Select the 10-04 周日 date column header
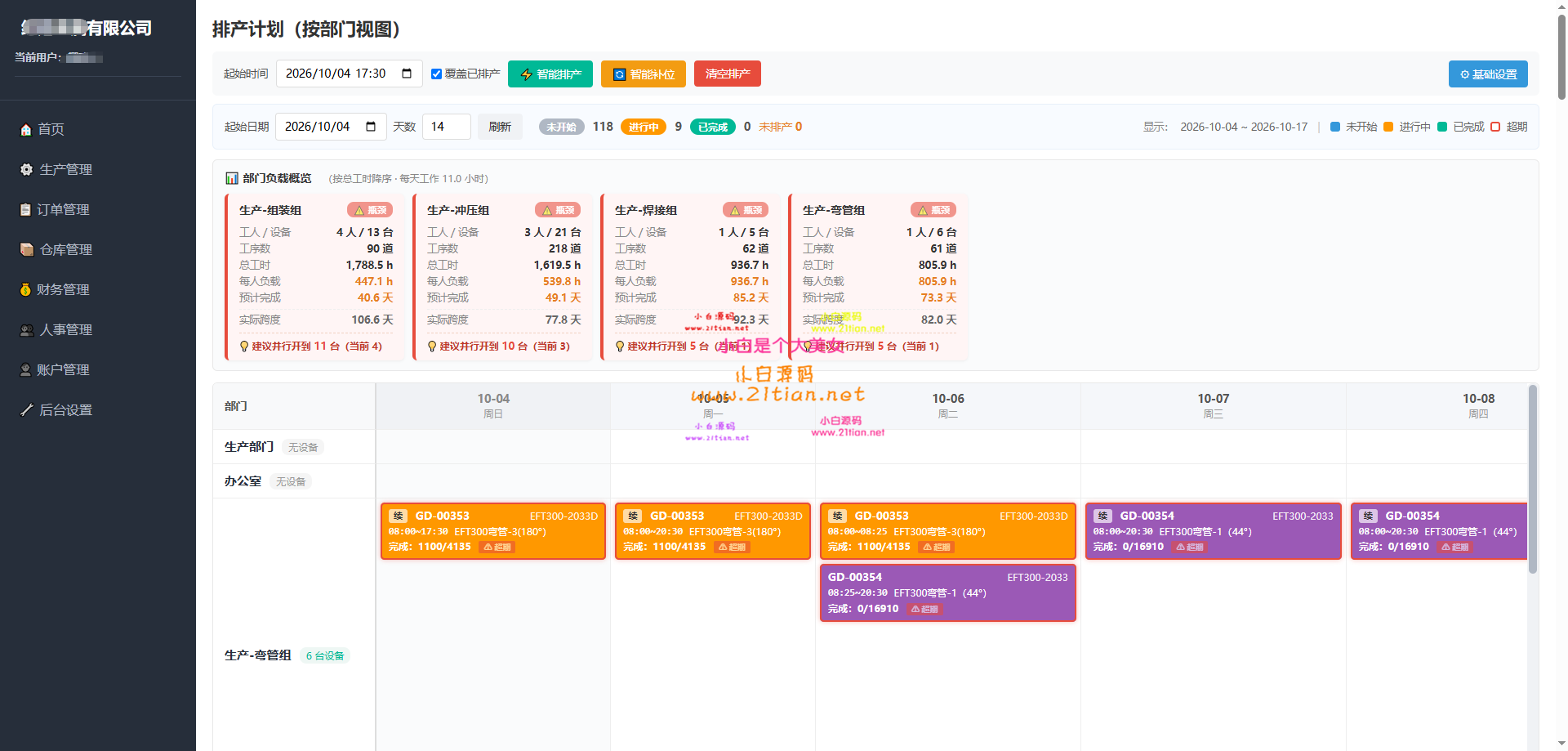The image size is (1568, 751). coord(493,405)
